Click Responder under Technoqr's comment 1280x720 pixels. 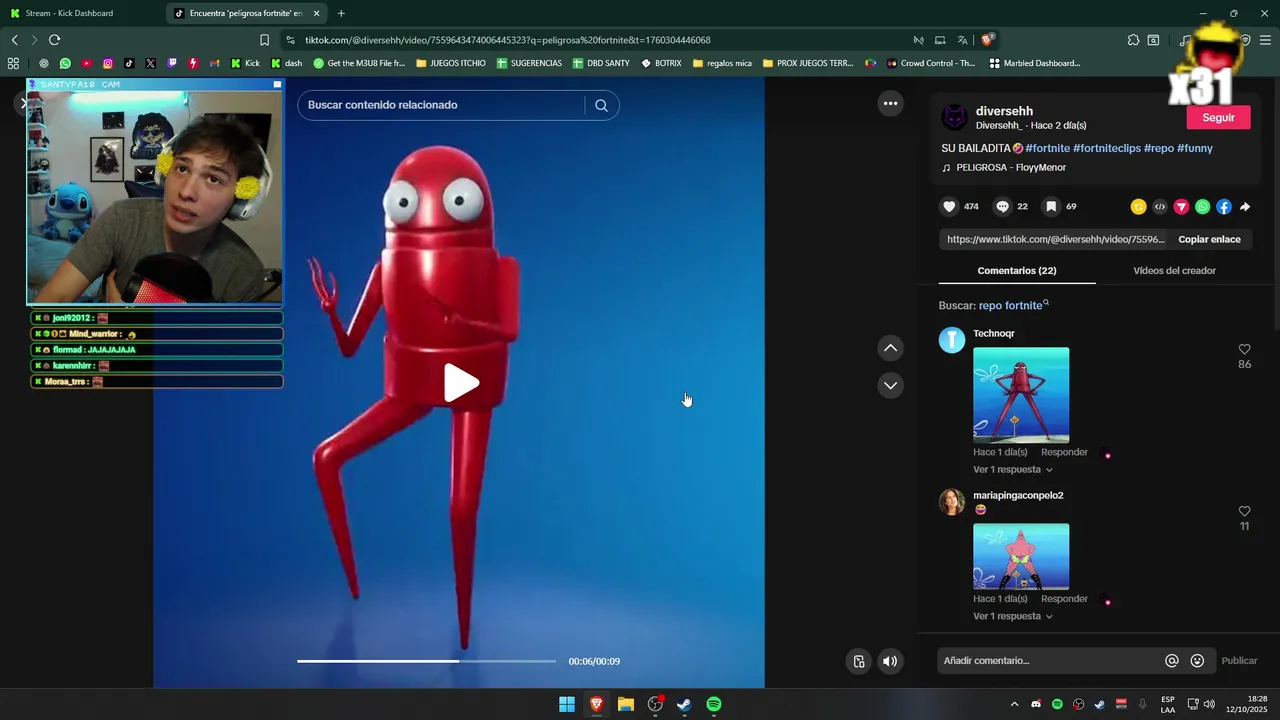click(1064, 452)
